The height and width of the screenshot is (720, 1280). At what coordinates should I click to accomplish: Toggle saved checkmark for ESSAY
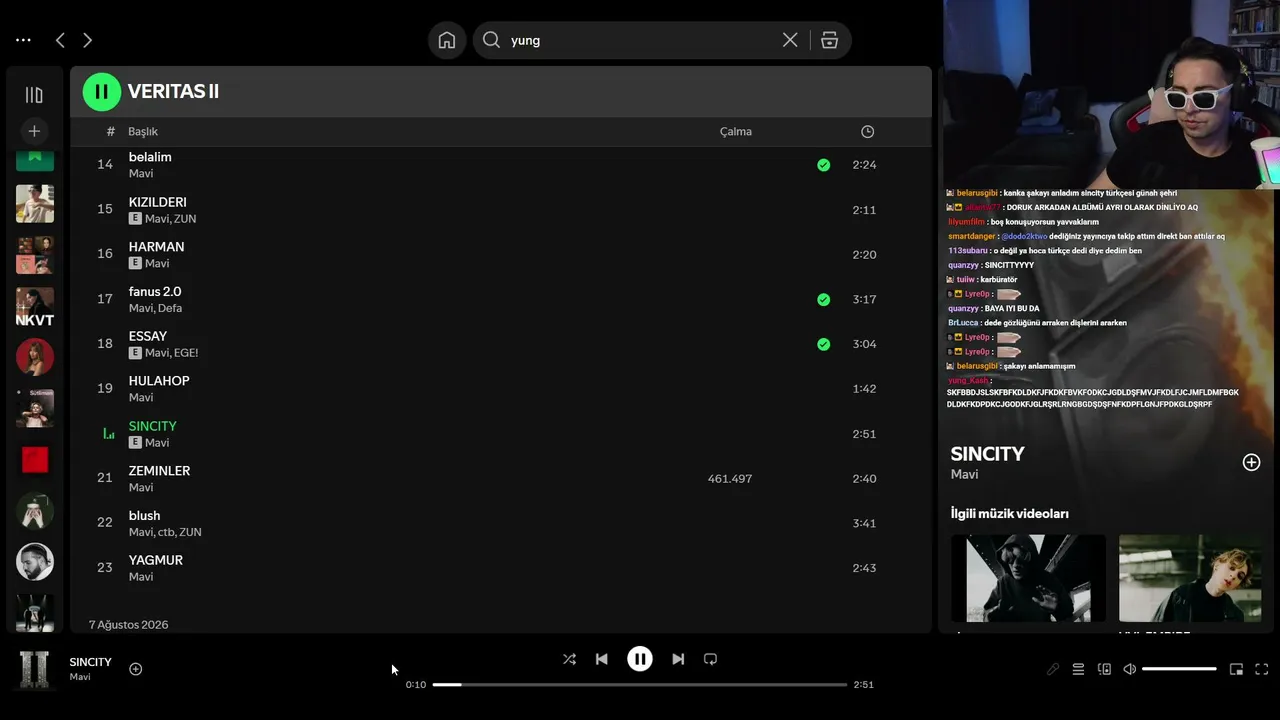click(823, 344)
